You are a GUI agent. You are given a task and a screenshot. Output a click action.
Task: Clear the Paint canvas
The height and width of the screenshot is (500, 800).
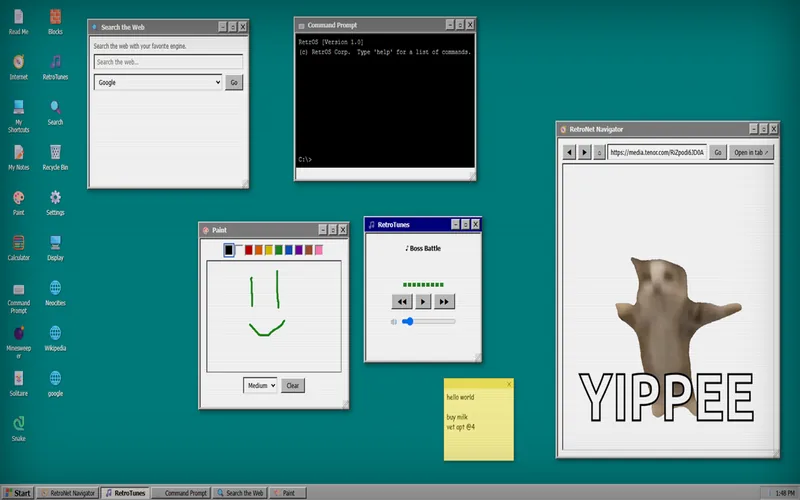pos(293,386)
